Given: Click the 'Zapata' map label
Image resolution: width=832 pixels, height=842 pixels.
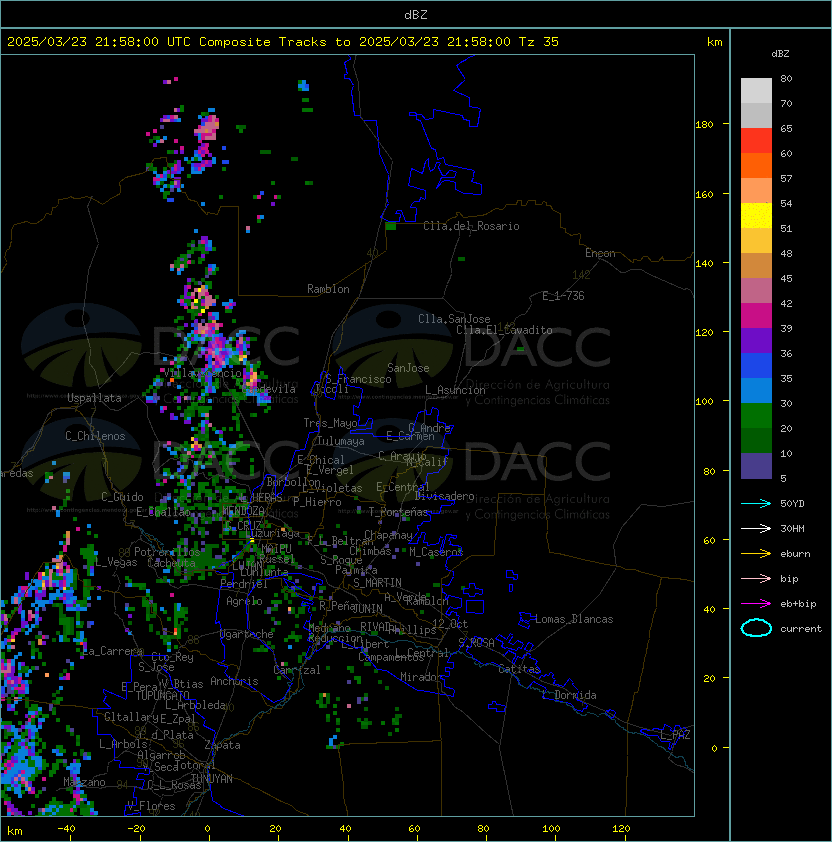Looking at the screenshot, I should point(222,745).
